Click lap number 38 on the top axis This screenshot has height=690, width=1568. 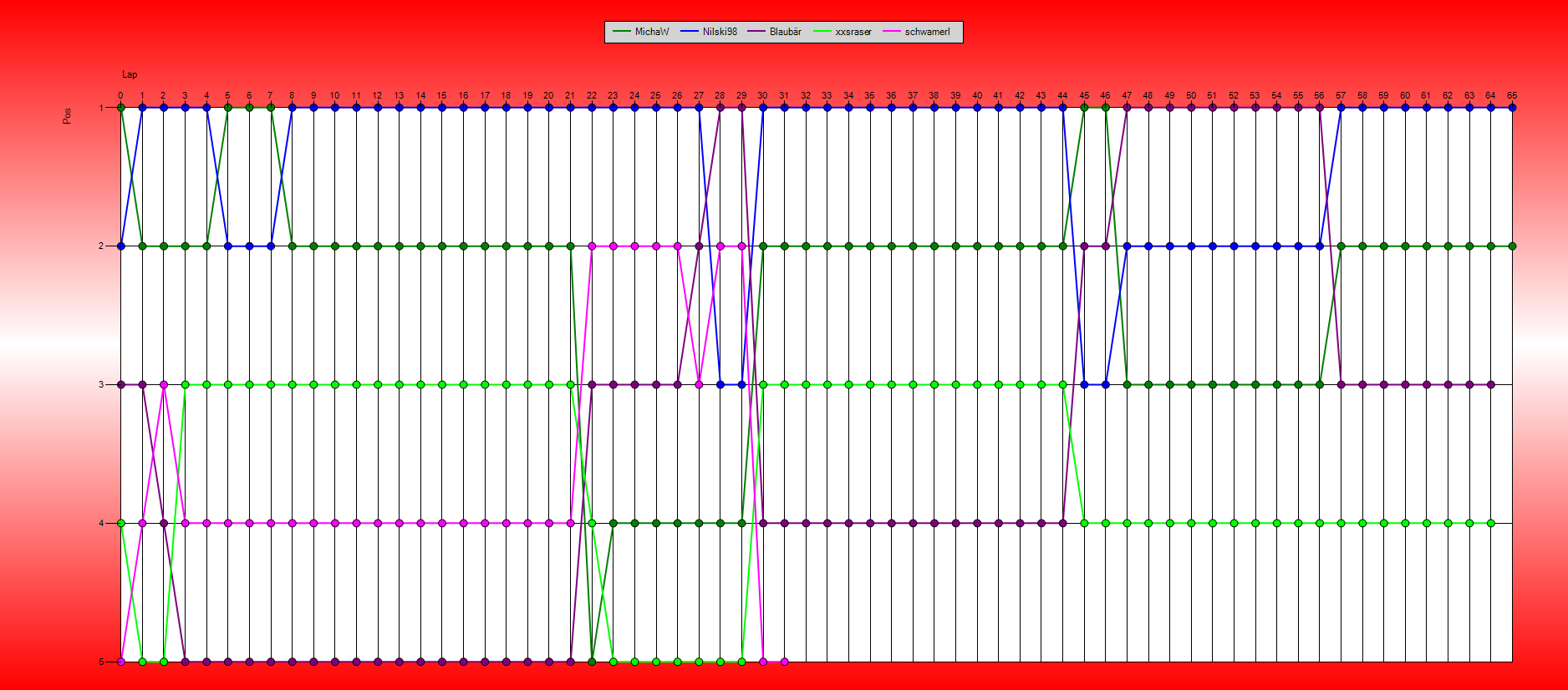[934, 95]
